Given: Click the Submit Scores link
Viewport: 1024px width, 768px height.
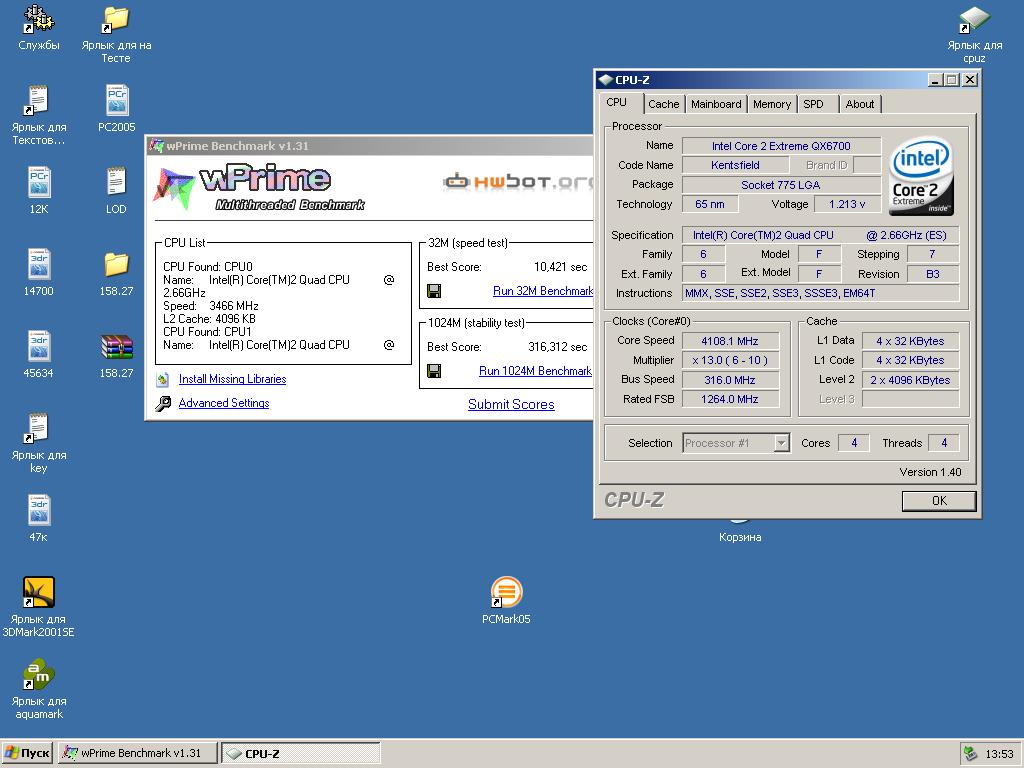Looking at the screenshot, I should (x=511, y=404).
